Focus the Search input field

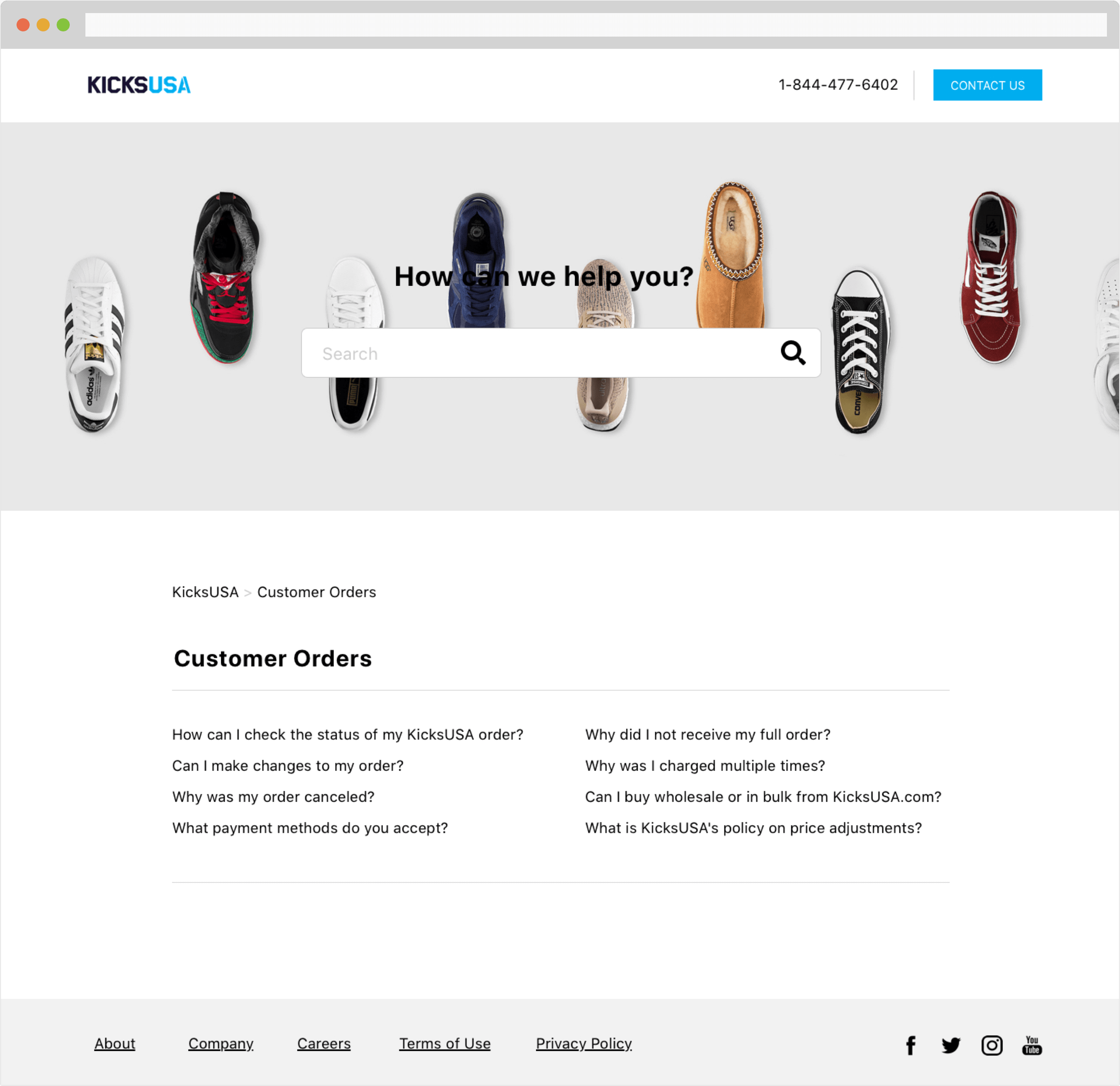point(560,353)
